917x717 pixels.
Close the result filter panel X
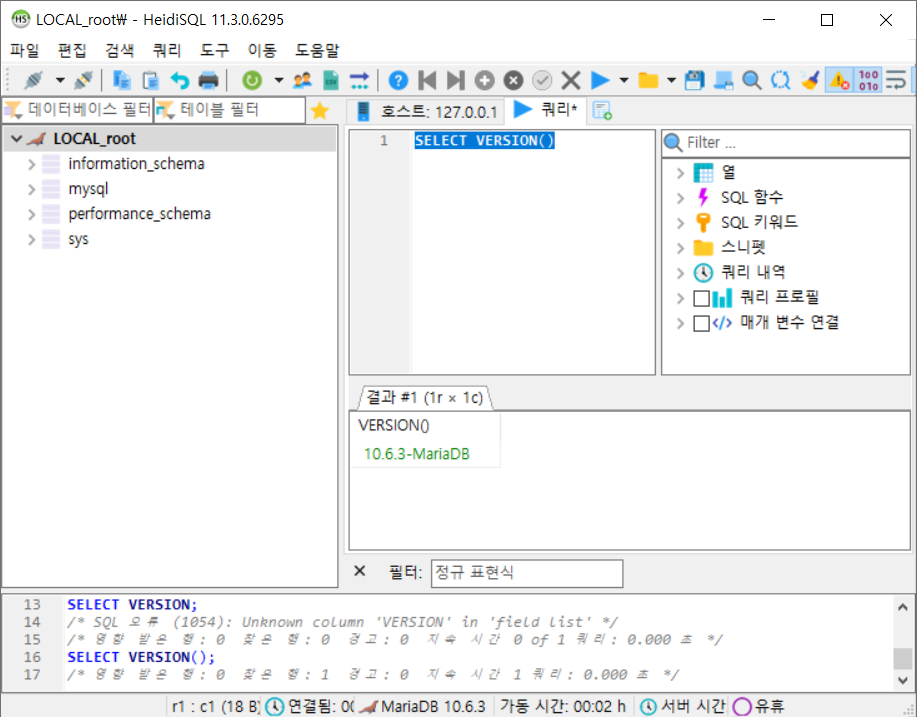point(360,571)
